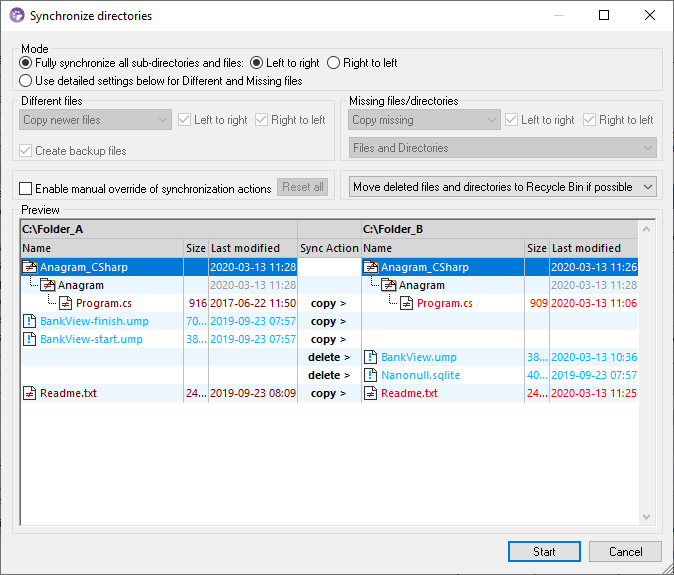This screenshot has width=674, height=575.
Task: Click the Nanonull.sqlite file icon
Action: (371, 375)
